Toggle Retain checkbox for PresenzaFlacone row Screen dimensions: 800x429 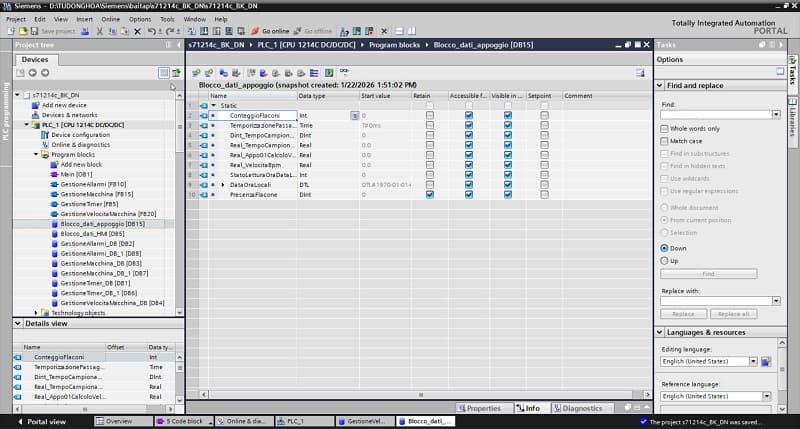pos(429,194)
